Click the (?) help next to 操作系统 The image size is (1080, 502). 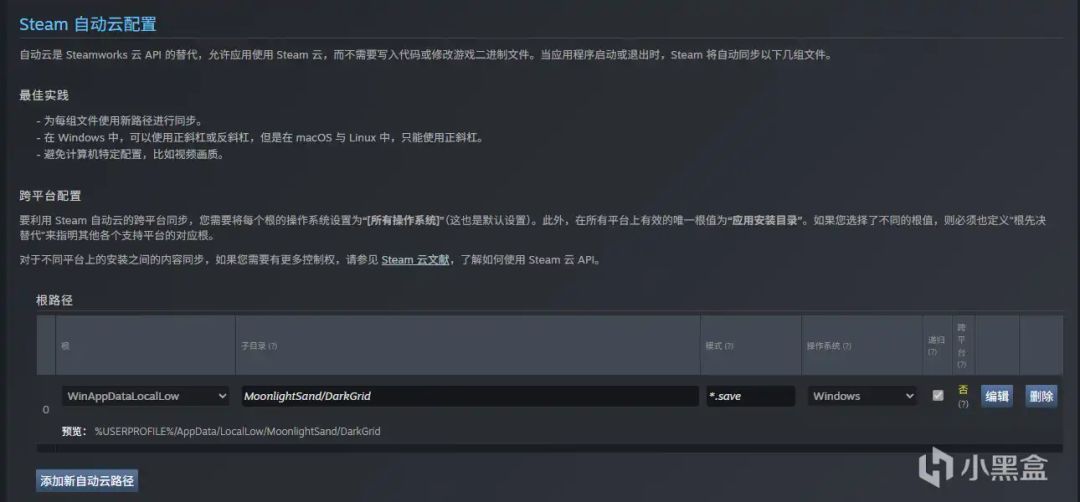(x=847, y=346)
